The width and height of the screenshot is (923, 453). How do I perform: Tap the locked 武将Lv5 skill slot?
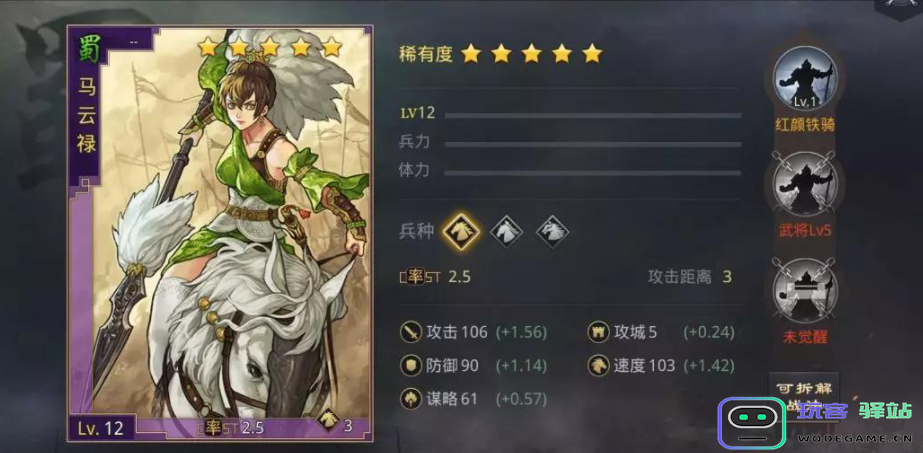pyautogui.click(x=805, y=184)
